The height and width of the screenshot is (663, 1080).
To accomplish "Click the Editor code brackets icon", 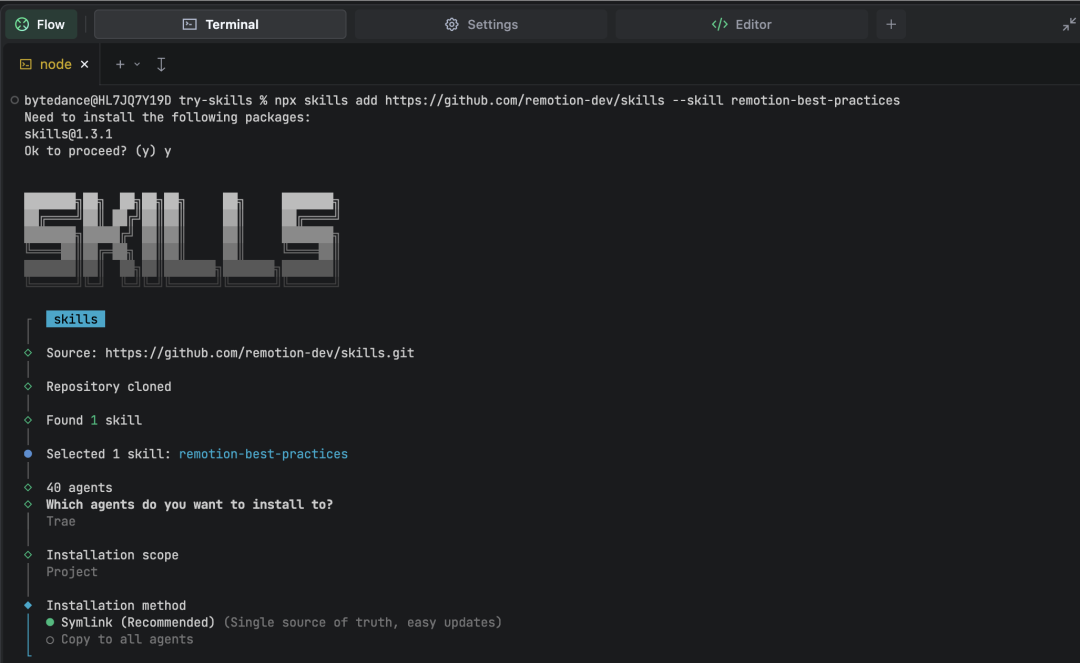I will [719, 24].
